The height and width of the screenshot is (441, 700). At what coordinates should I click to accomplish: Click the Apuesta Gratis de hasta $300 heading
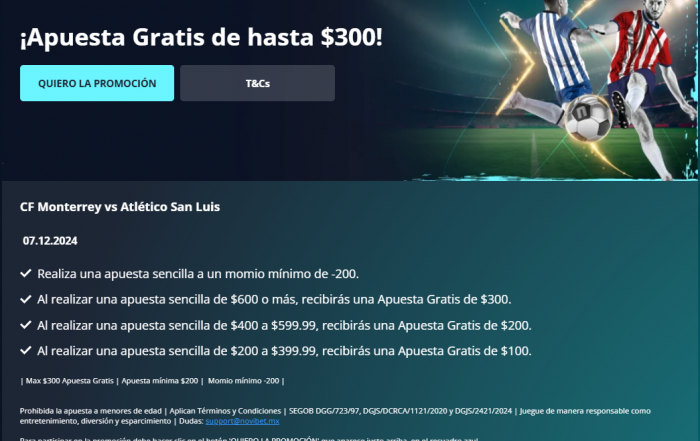coord(201,37)
